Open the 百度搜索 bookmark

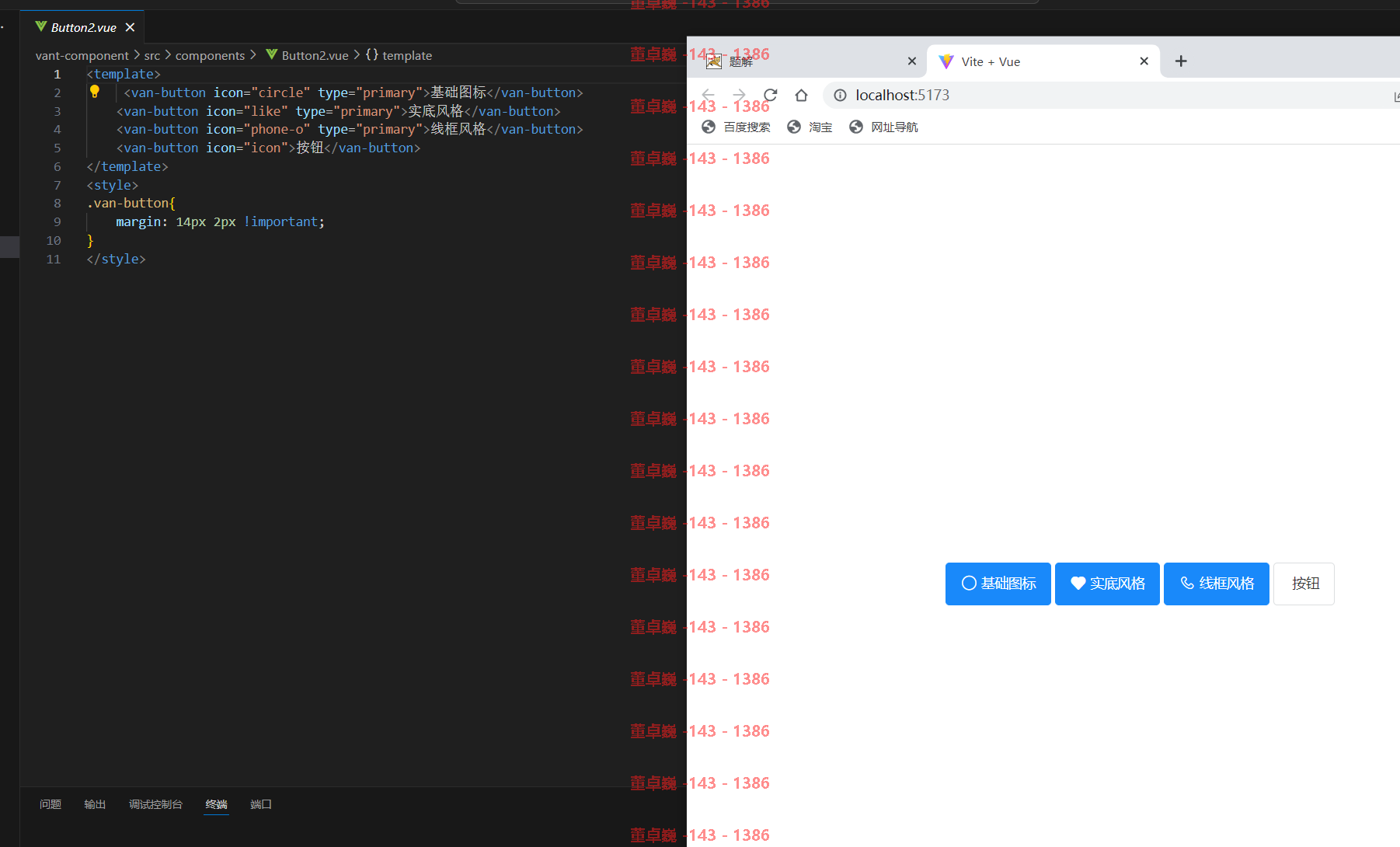coord(736,127)
